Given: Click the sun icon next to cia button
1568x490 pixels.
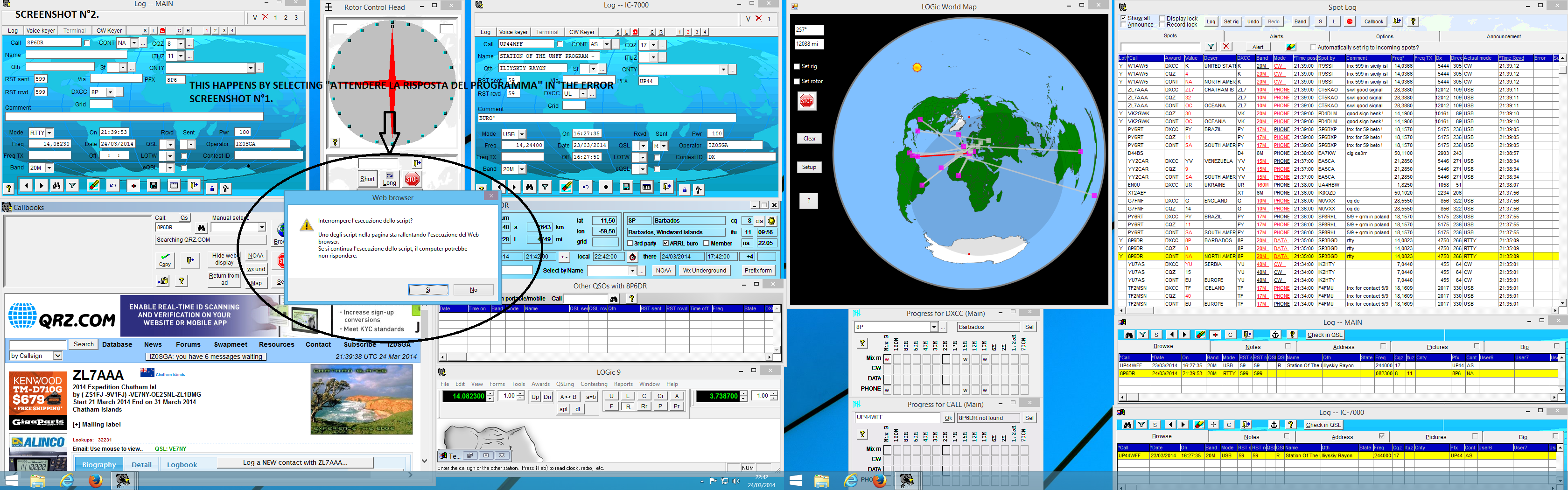Looking at the screenshot, I should 772,221.
